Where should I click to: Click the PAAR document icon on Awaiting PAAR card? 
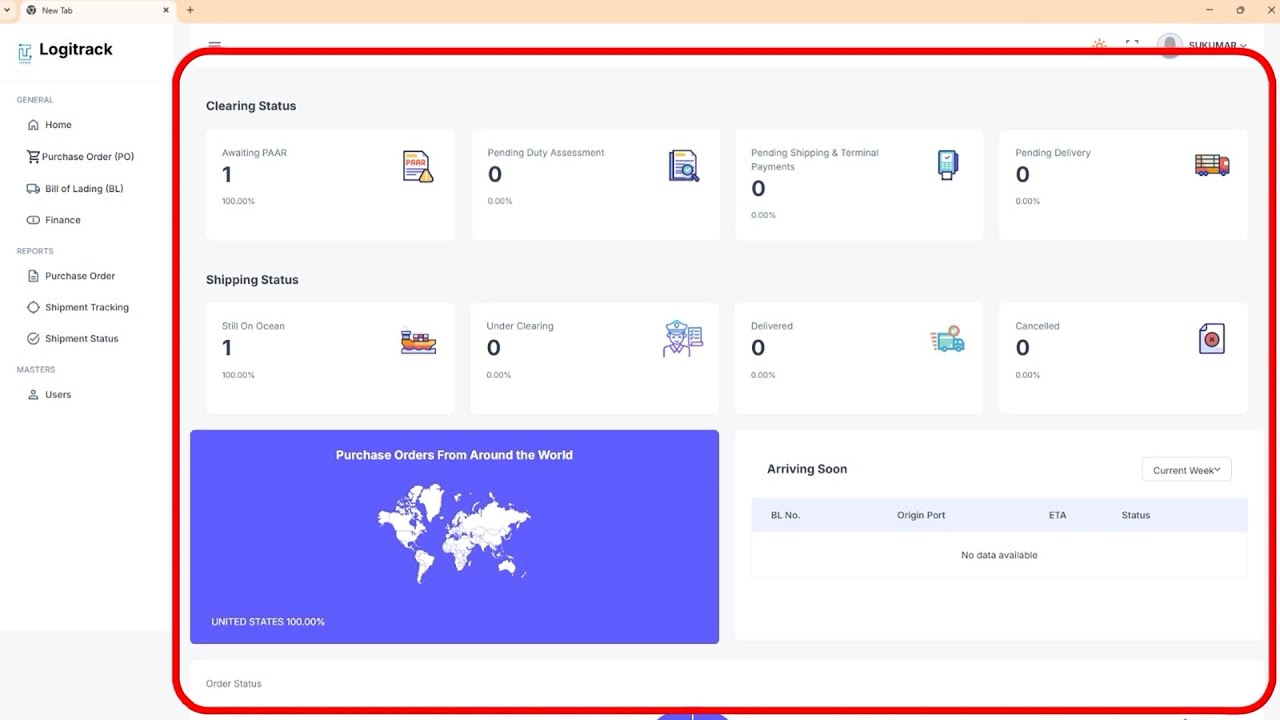(x=418, y=166)
